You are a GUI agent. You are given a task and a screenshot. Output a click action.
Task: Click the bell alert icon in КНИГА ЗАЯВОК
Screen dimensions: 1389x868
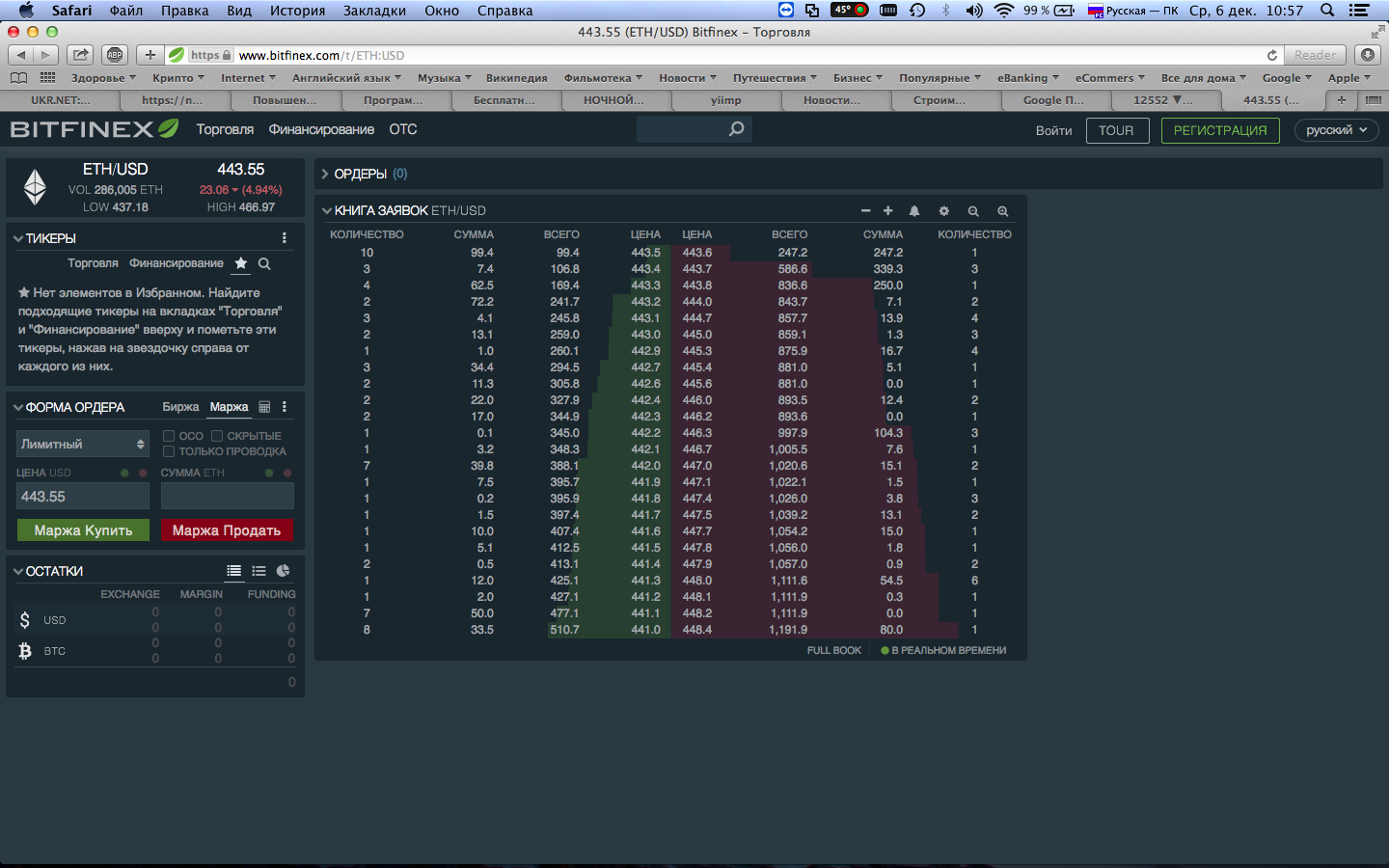914,211
